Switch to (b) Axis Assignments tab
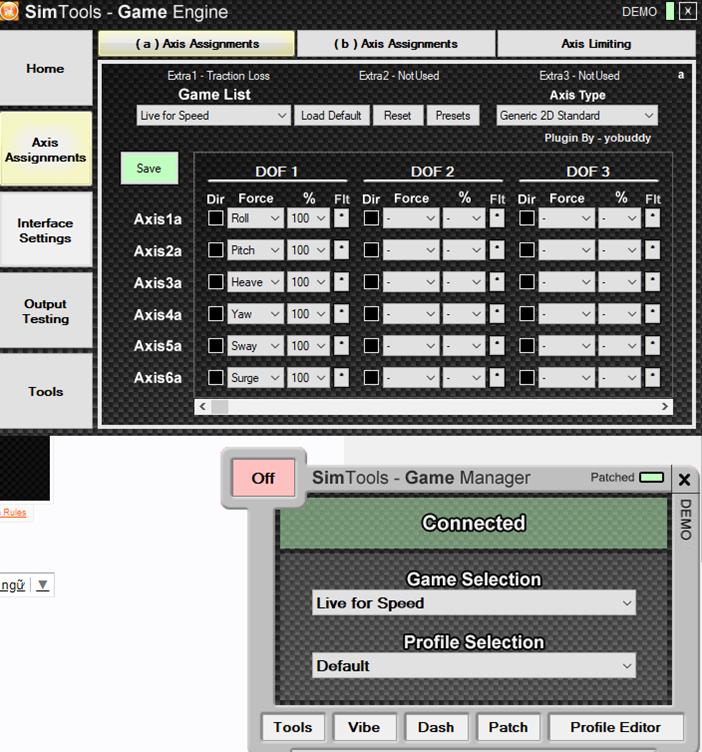The image size is (702, 752). [x=396, y=44]
